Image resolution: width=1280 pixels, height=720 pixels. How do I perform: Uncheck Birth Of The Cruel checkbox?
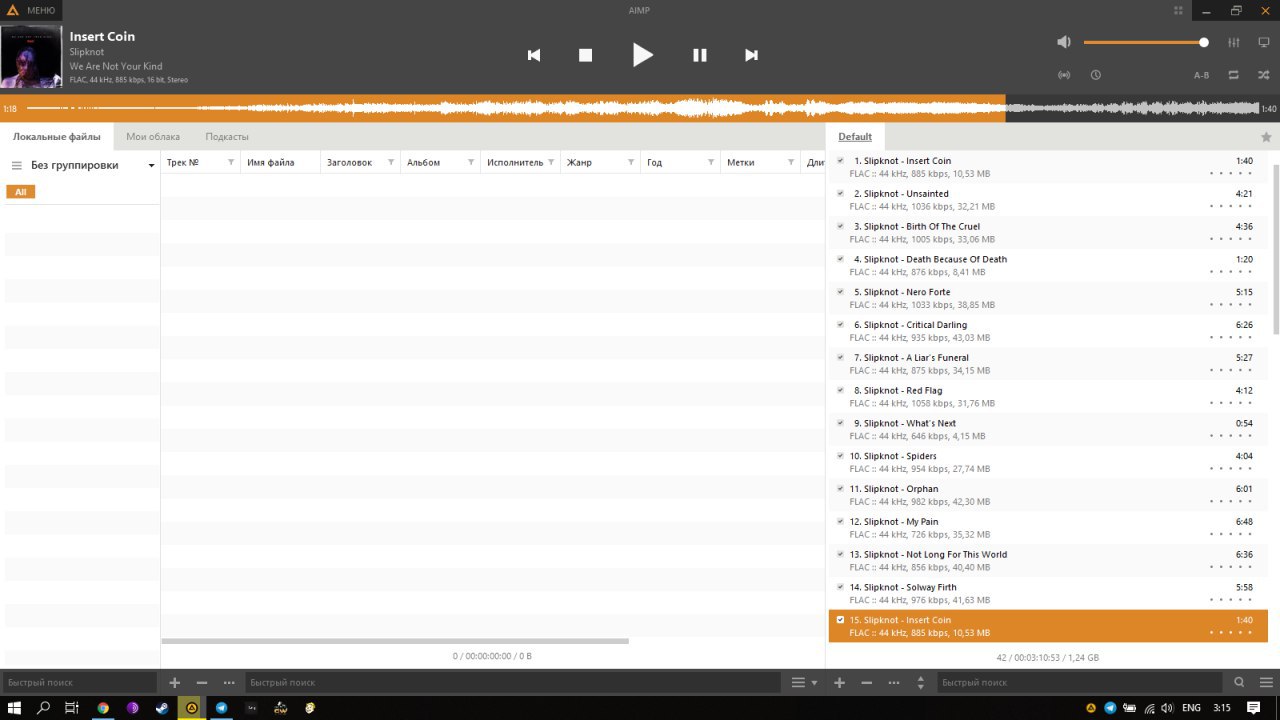point(840,226)
